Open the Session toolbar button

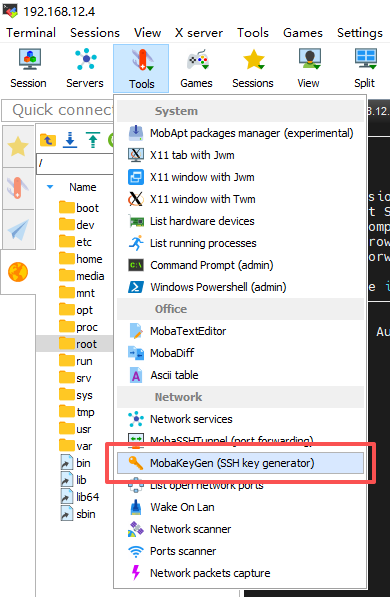pyautogui.click(x=29, y=69)
